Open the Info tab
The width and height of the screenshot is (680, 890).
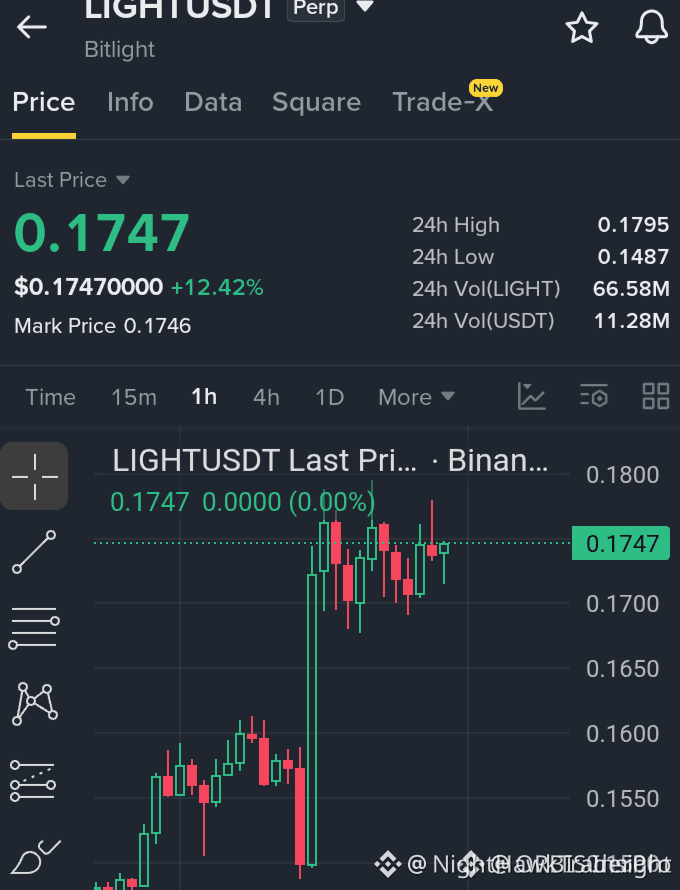point(130,102)
